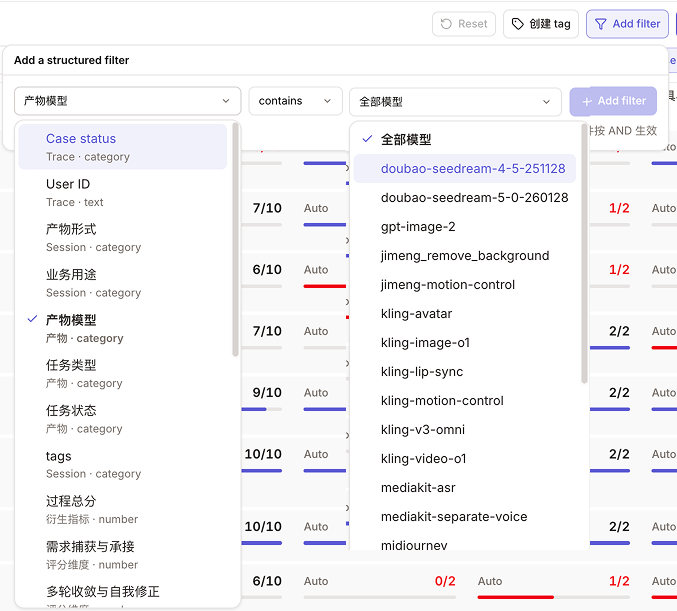Click the 创建 tag button
Viewport: 677px width, 611px height.
541,24
